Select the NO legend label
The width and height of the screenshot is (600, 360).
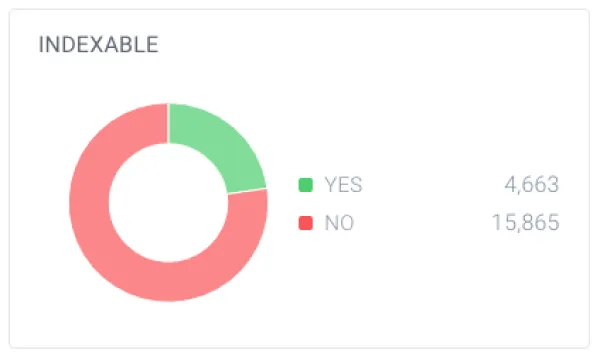tap(339, 223)
